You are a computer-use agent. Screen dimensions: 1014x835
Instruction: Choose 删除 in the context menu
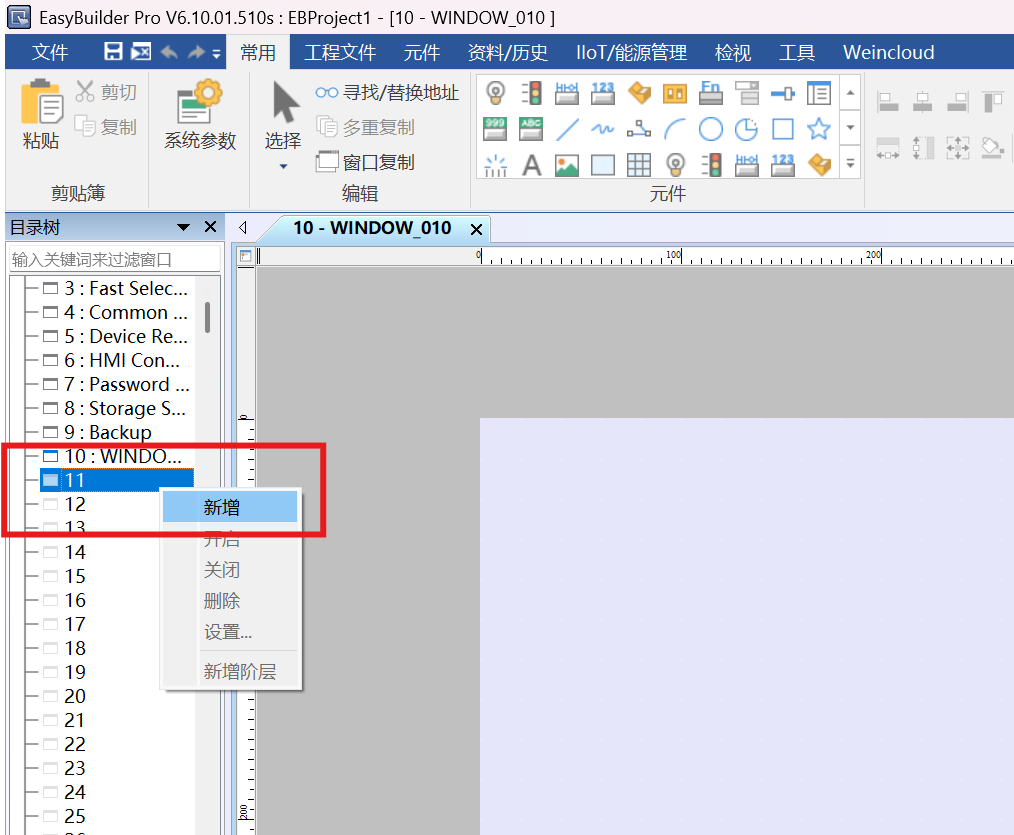coord(230,601)
